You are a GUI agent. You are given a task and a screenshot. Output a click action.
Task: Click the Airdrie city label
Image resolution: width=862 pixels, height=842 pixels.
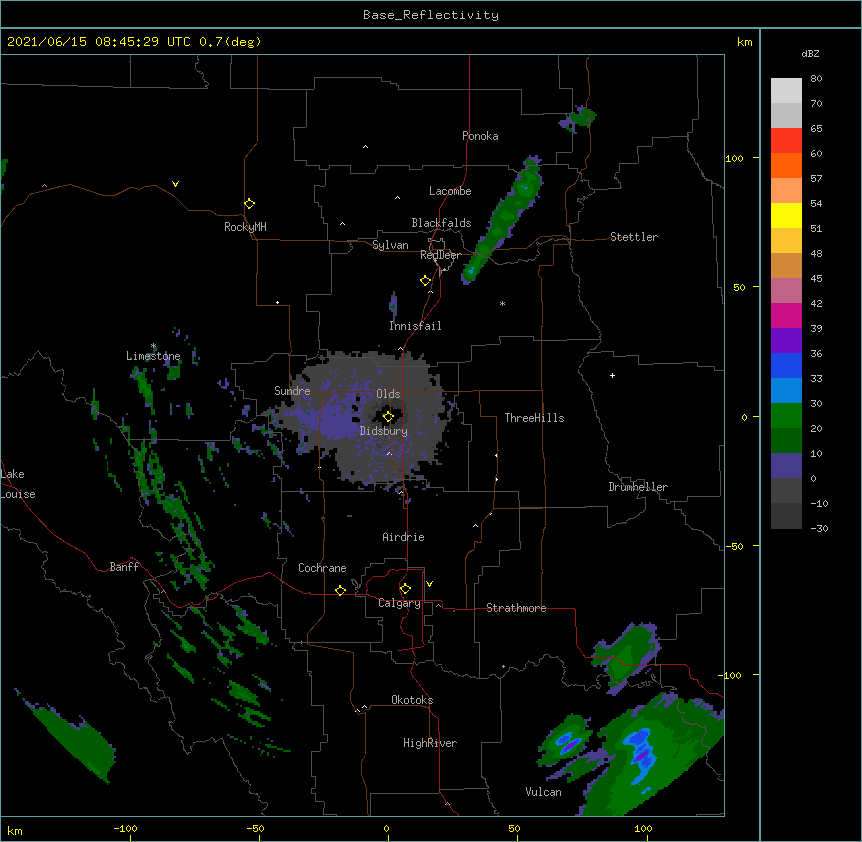[403, 537]
